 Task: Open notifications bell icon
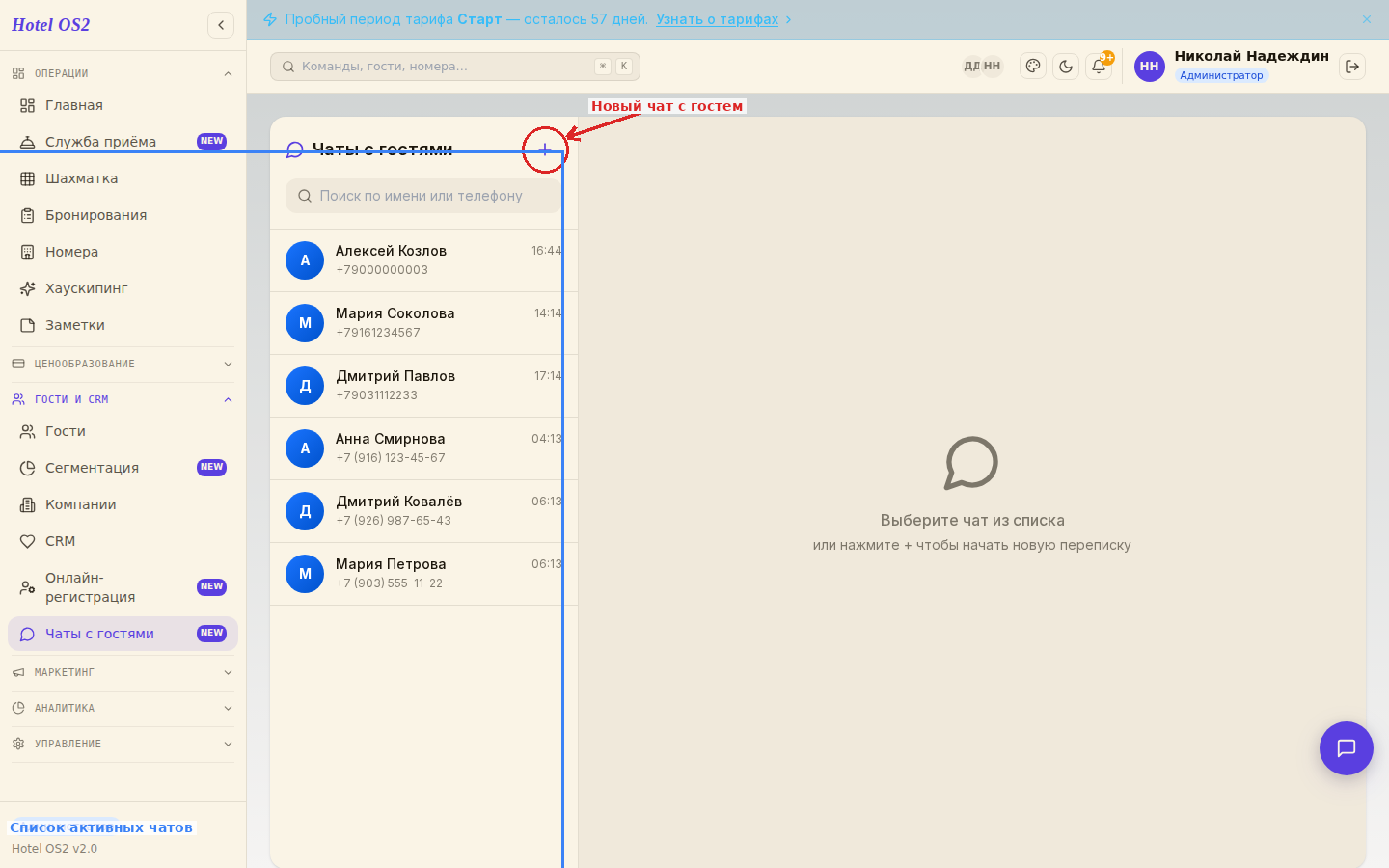point(1099,67)
